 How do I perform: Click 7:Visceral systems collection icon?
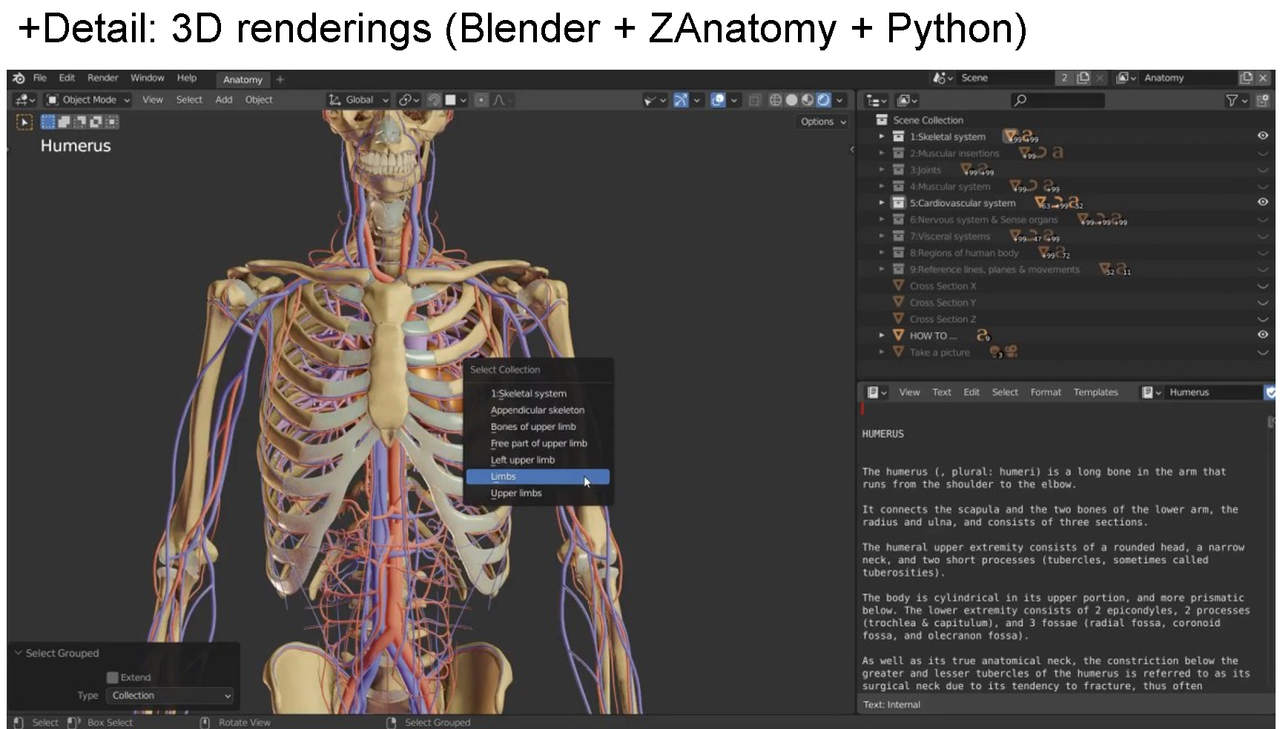tap(898, 237)
